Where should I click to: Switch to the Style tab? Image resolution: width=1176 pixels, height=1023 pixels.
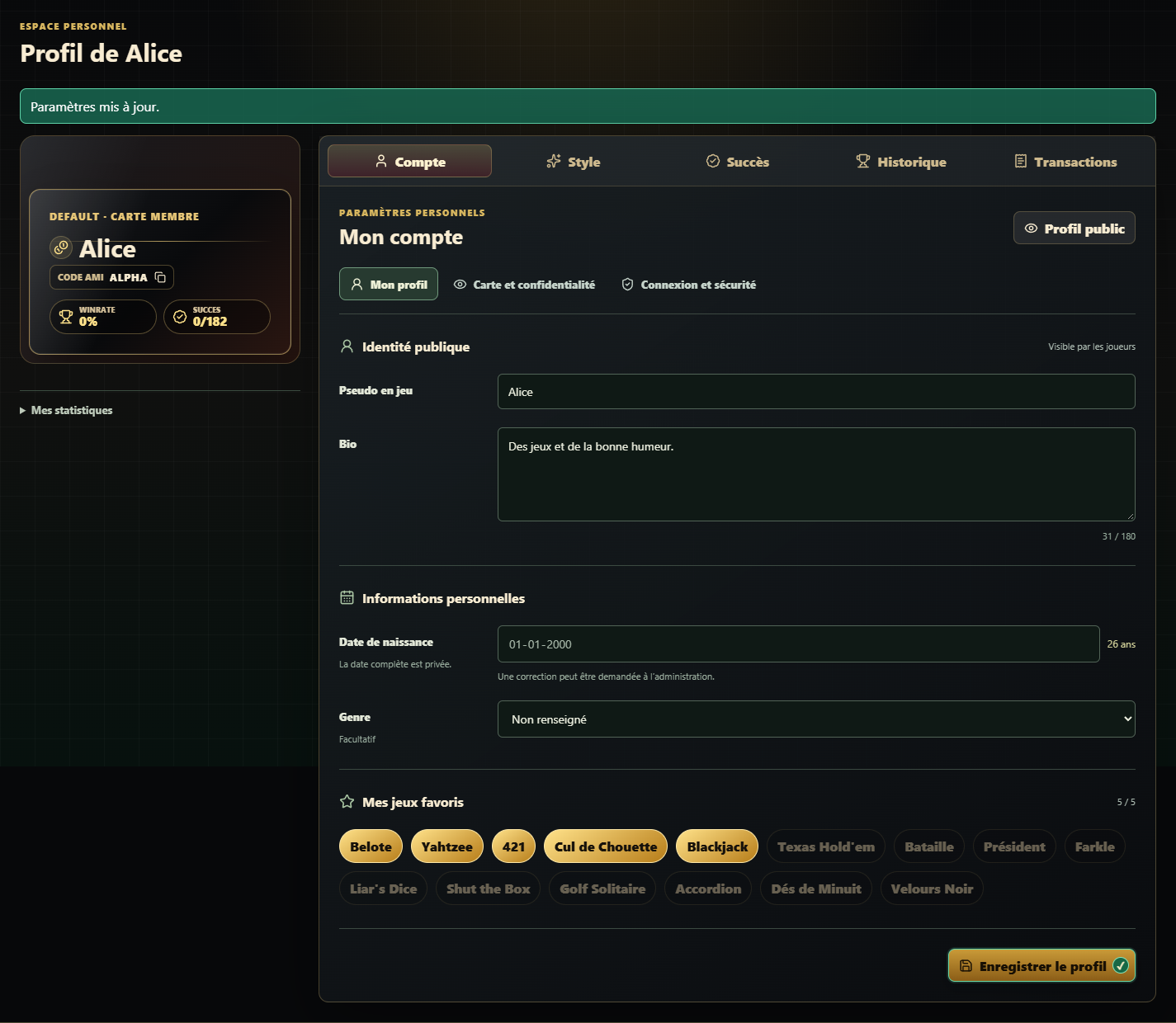574,162
